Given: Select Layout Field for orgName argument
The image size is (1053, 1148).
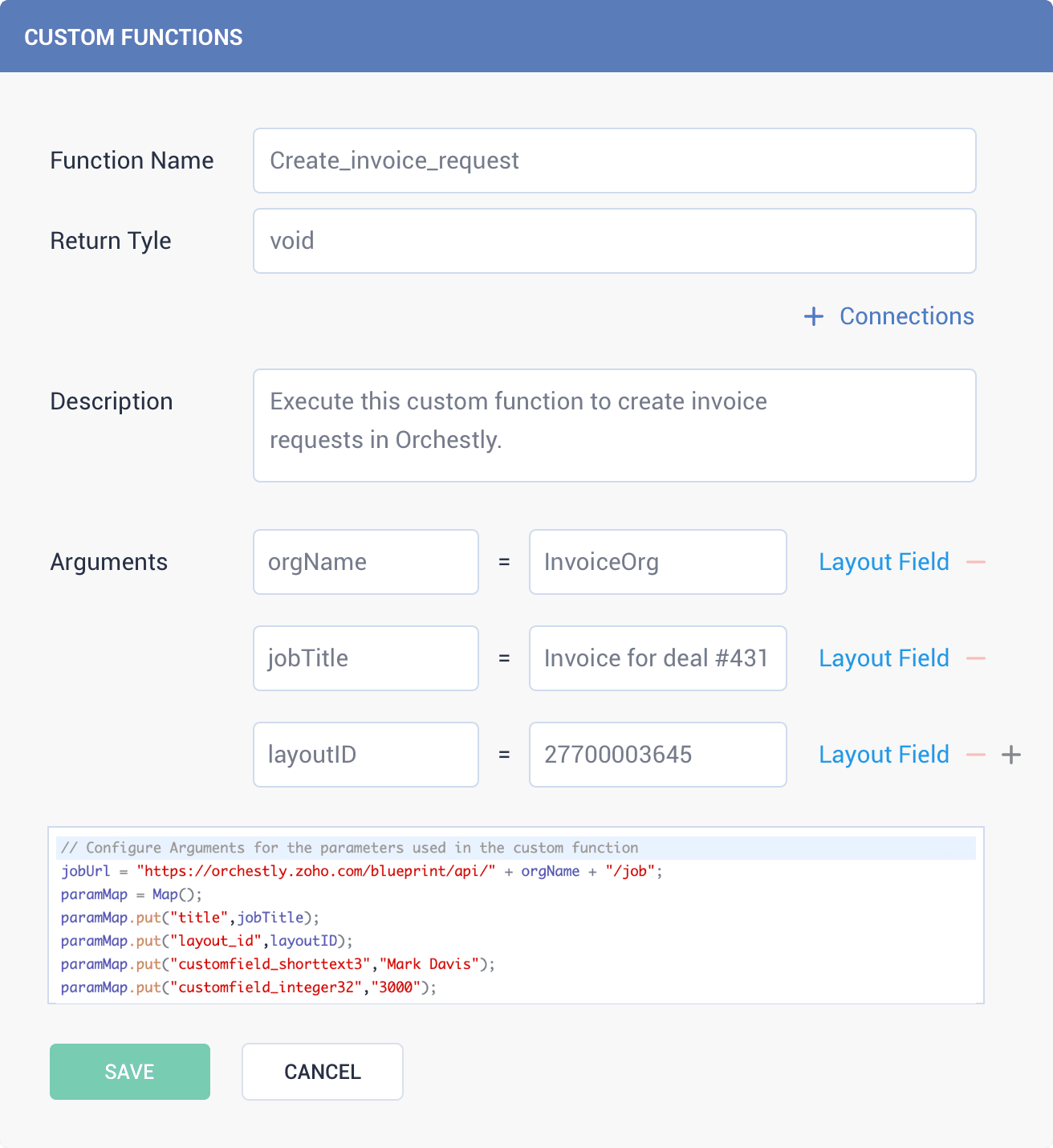Looking at the screenshot, I should click(884, 562).
